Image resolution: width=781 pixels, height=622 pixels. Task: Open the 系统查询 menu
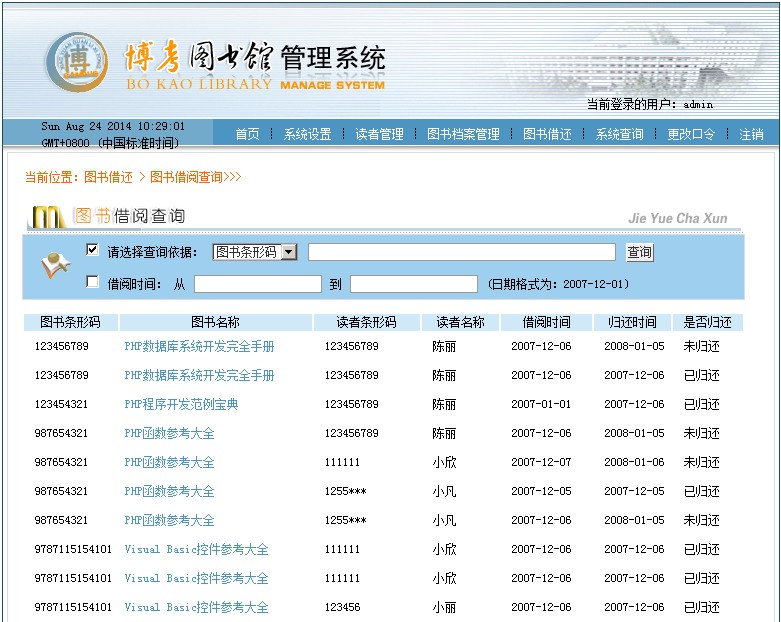(619, 134)
